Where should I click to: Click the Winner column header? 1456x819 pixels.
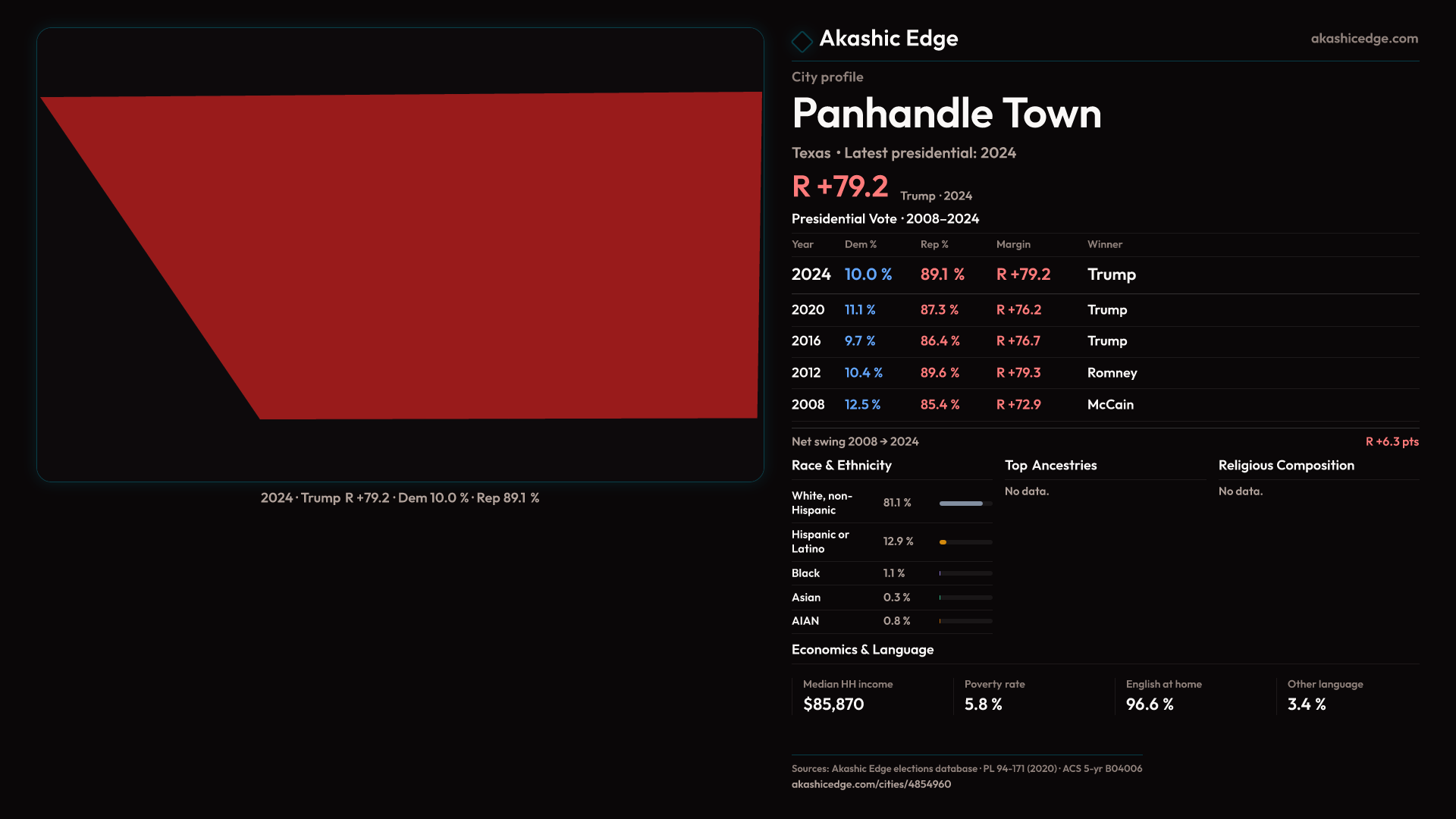point(1104,244)
